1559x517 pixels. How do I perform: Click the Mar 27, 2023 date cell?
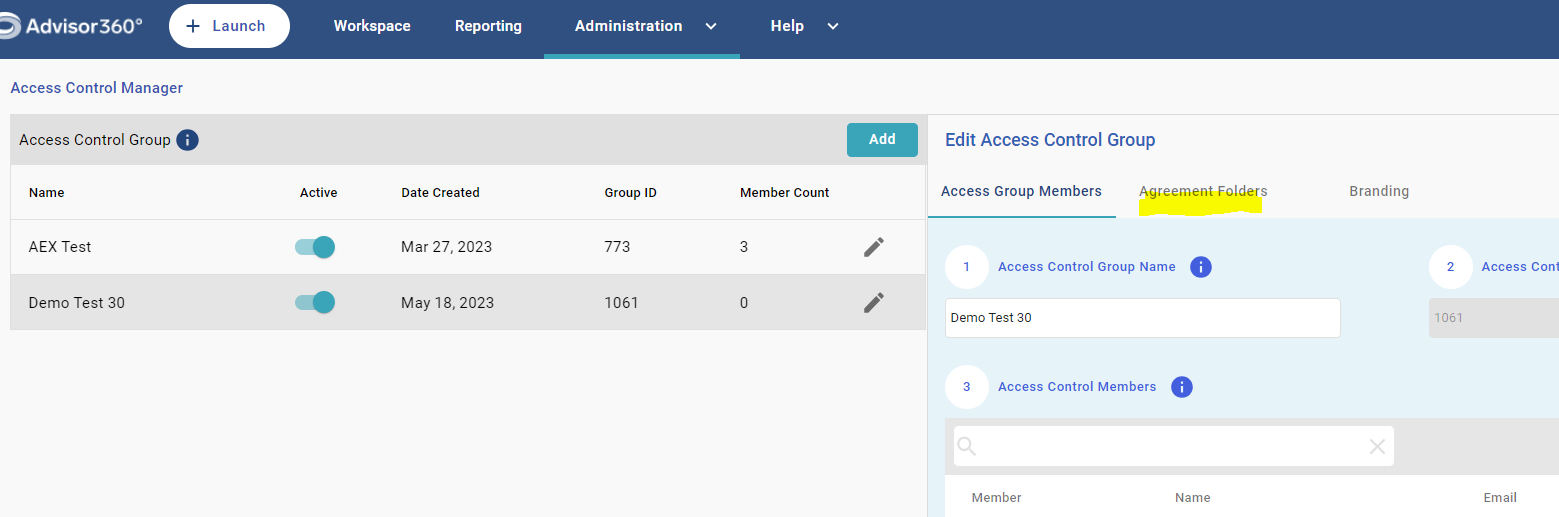pos(446,247)
